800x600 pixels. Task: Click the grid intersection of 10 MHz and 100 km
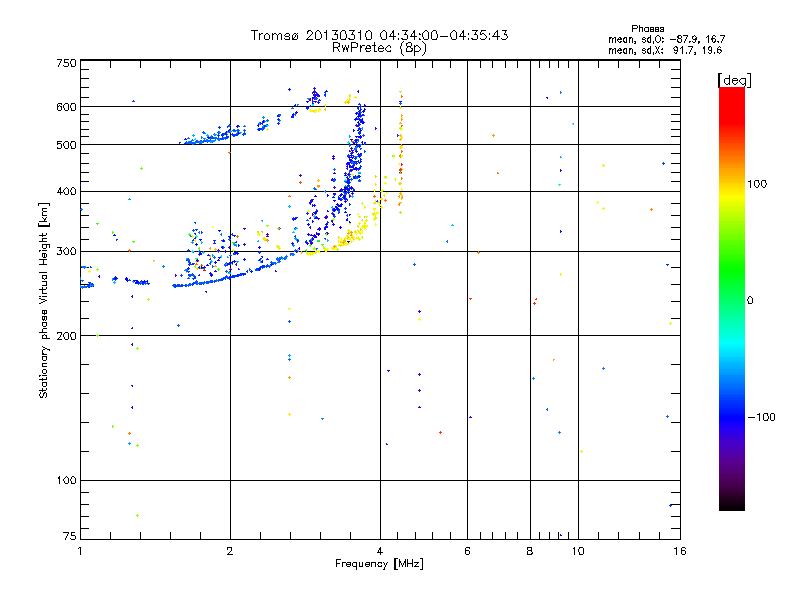(578, 480)
